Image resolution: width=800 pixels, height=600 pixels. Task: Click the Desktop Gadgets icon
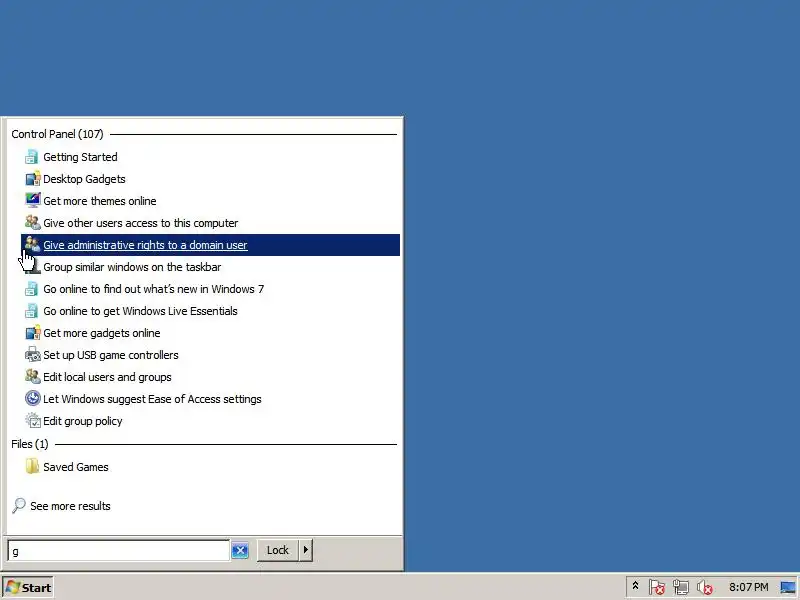tap(32, 179)
